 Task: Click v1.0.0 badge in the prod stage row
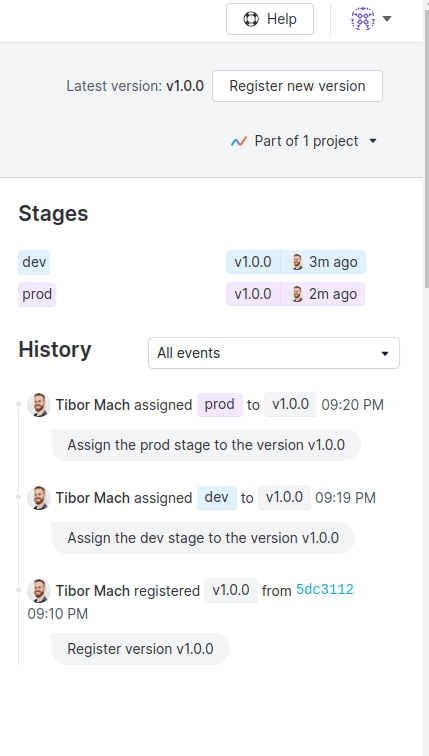253,294
